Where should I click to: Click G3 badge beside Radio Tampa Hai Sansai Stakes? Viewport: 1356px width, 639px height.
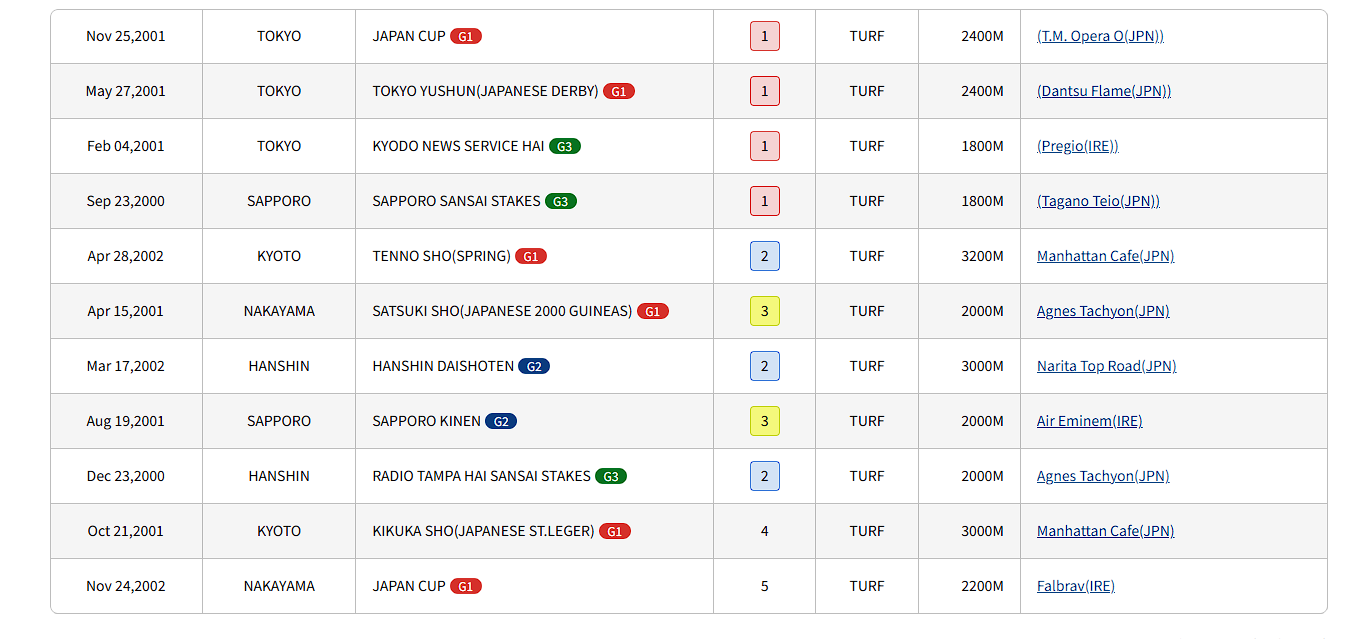611,476
